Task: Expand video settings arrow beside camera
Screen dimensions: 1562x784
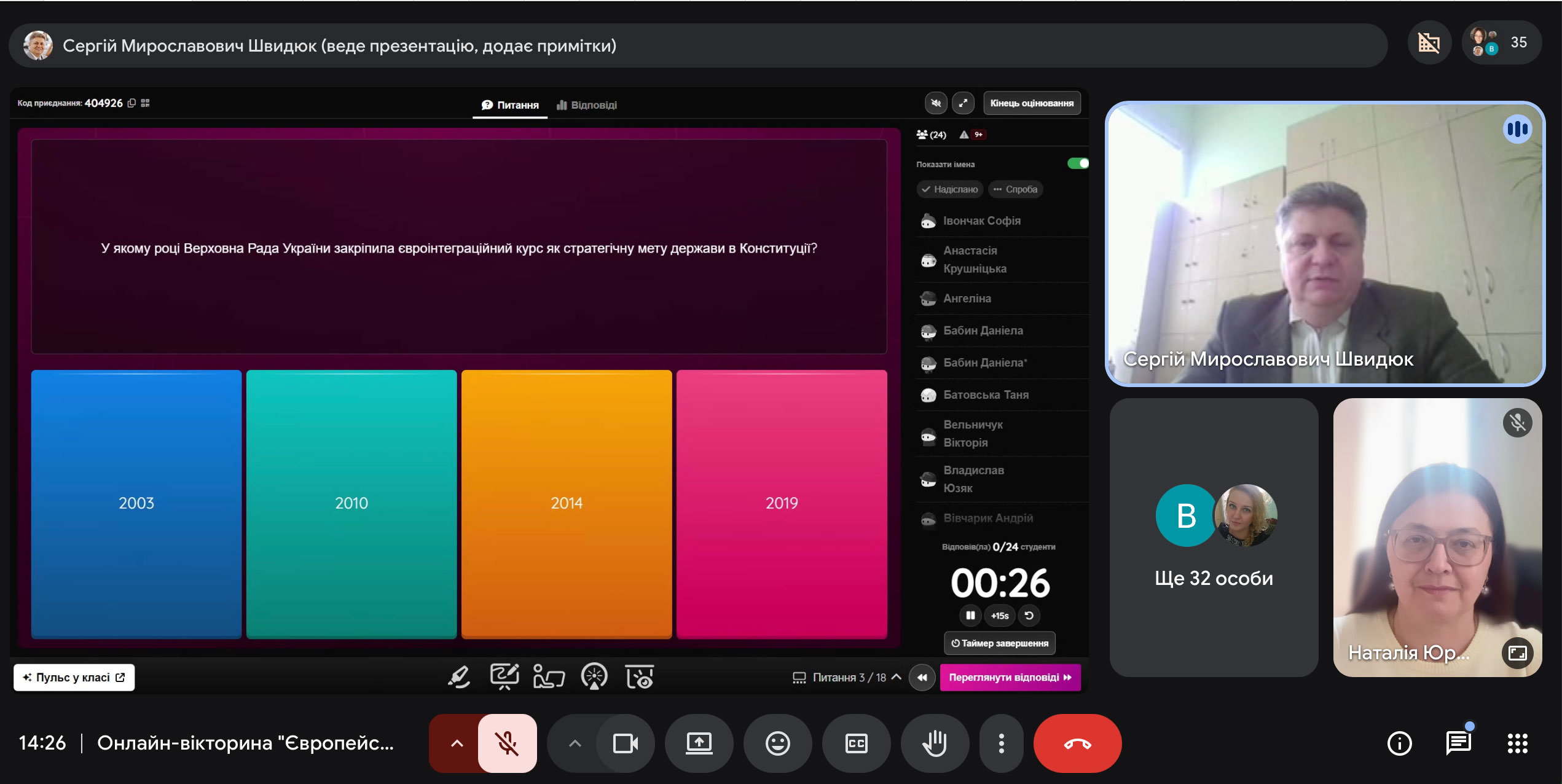Action: coord(575,743)
